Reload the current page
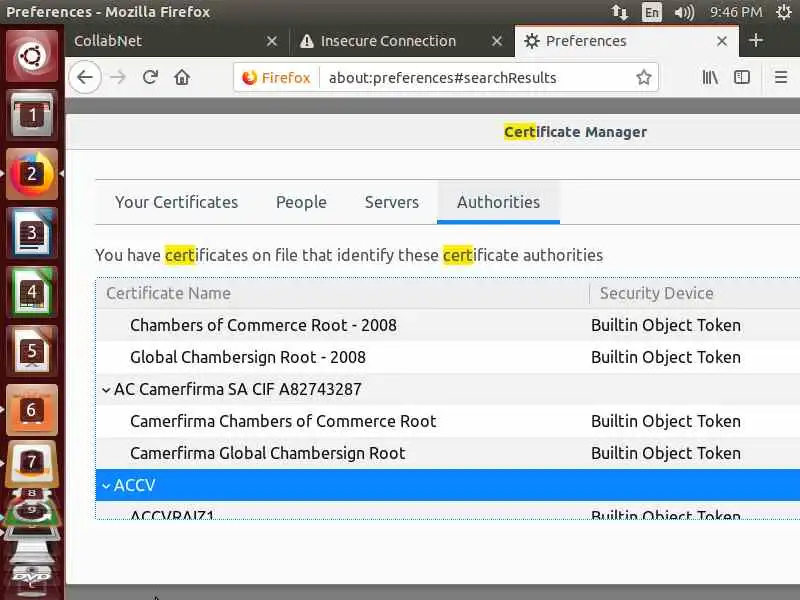 [150, 77]
